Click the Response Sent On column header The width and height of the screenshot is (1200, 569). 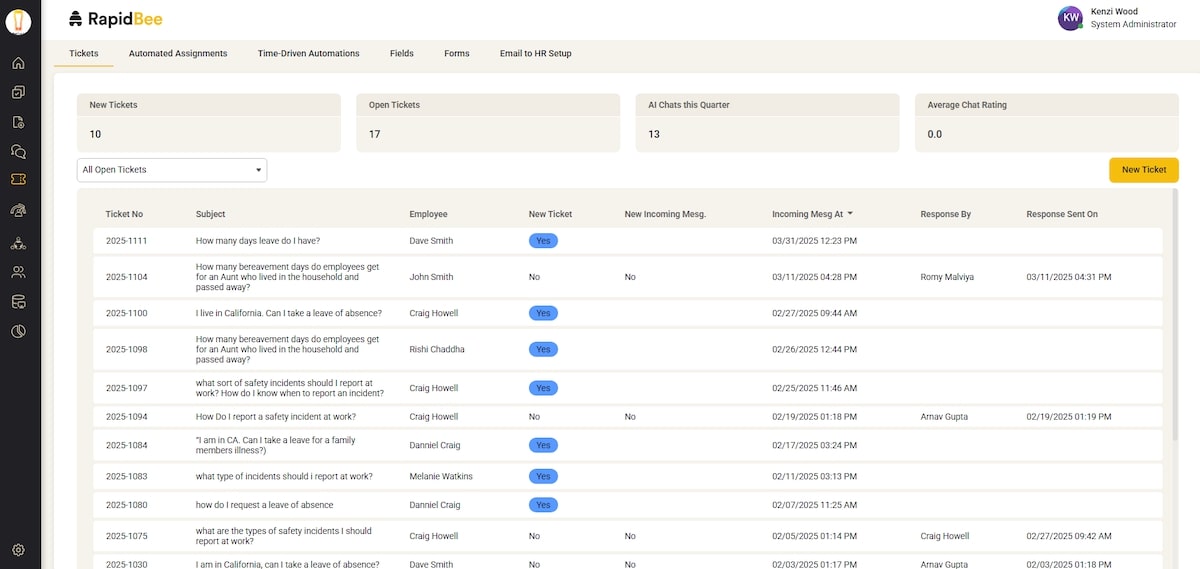tap(1061, 214)
